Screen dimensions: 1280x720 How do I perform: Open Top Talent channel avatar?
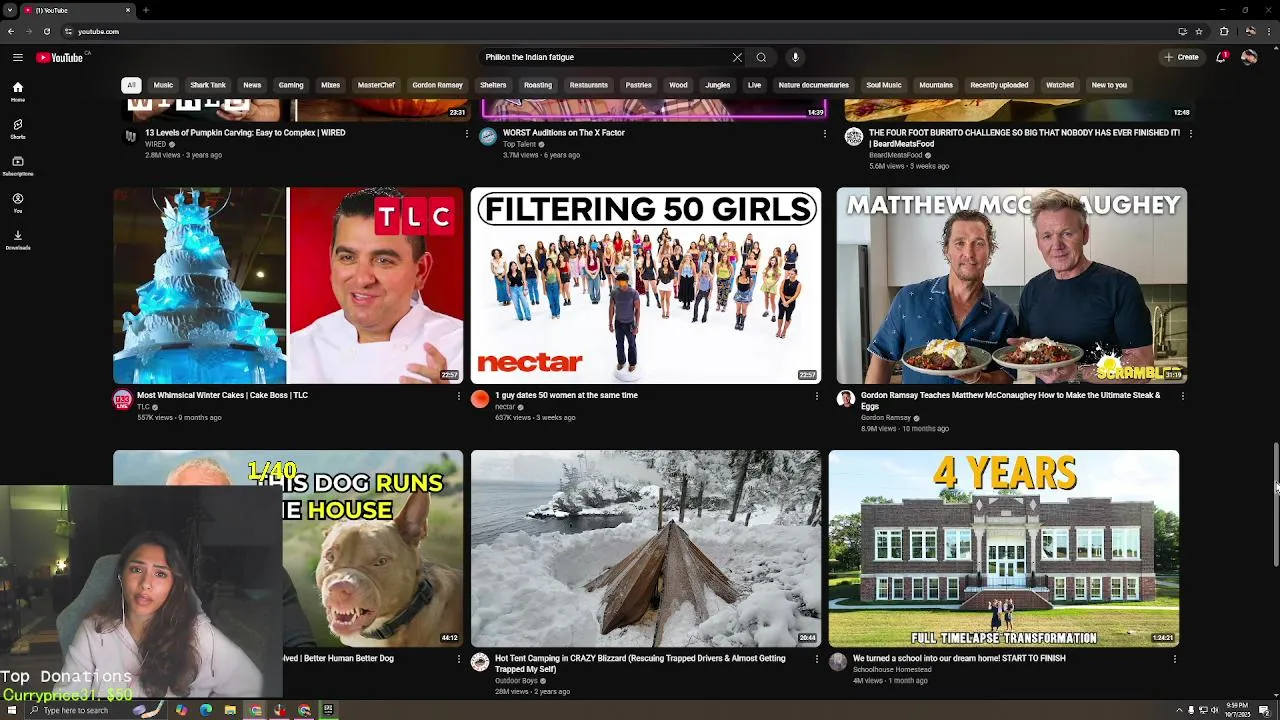[x=488, y=137]
